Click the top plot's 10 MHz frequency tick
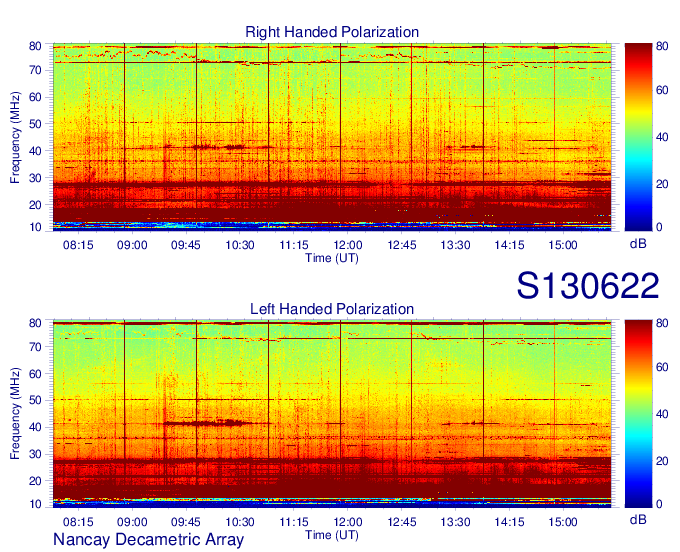 tap(35, 227)
